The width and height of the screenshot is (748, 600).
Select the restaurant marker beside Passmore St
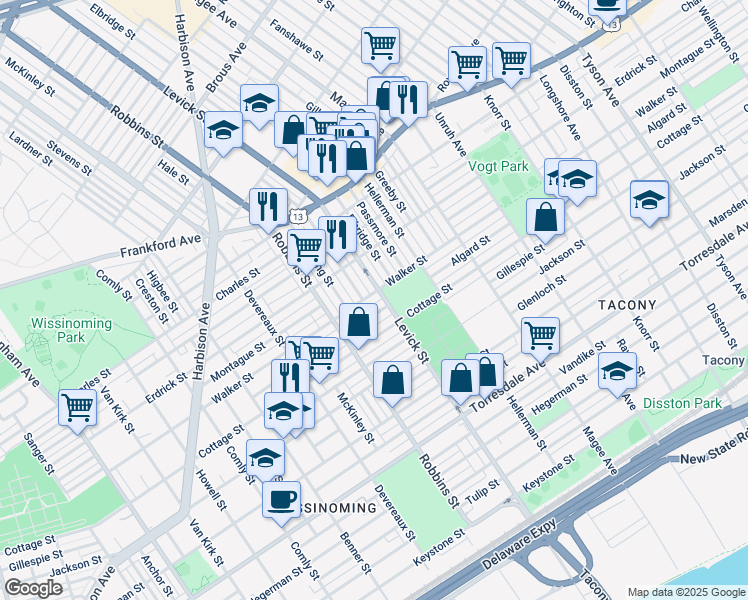point(337,236)
